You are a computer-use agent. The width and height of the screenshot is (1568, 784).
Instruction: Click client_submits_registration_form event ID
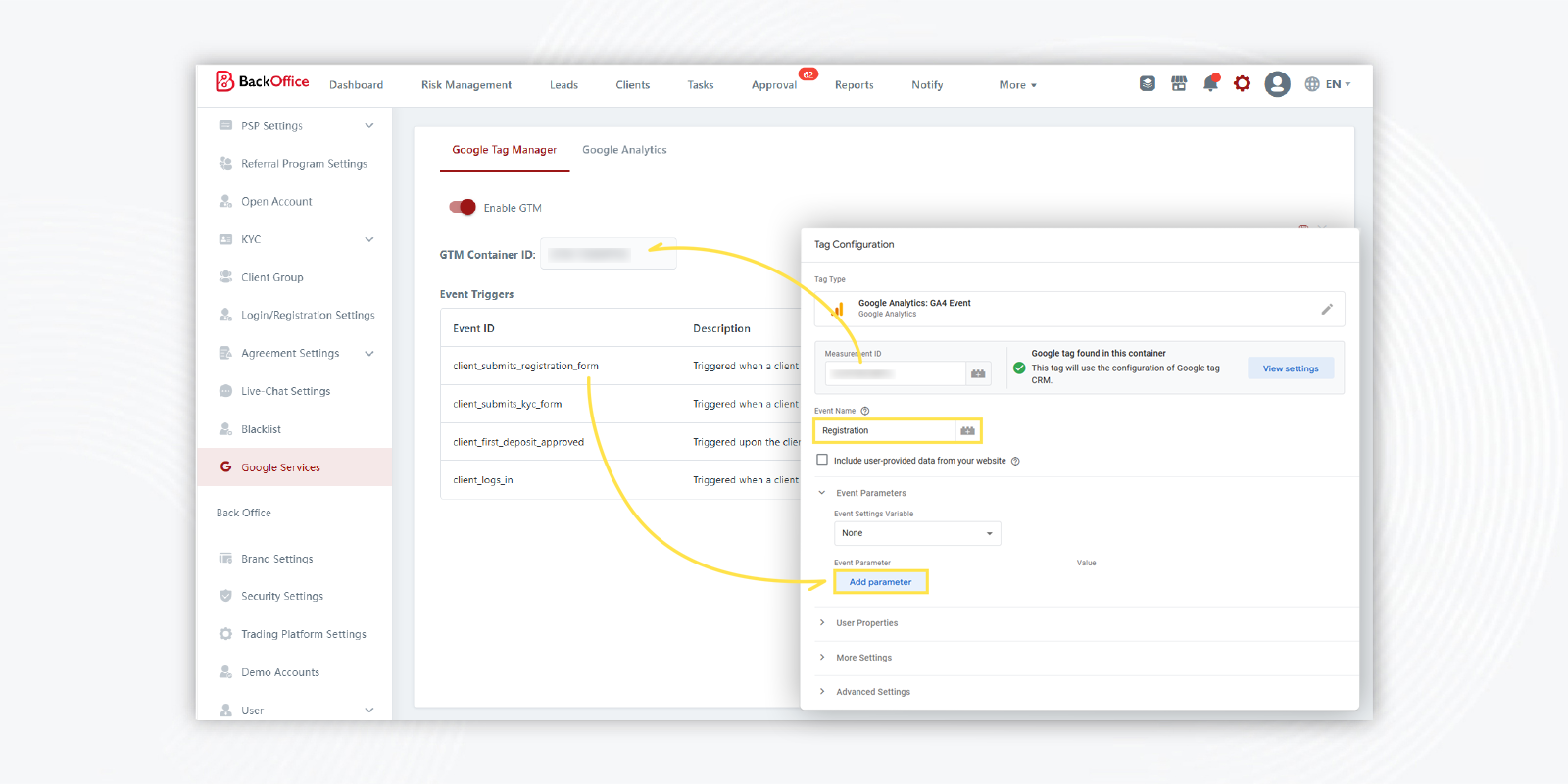[525, 366]
